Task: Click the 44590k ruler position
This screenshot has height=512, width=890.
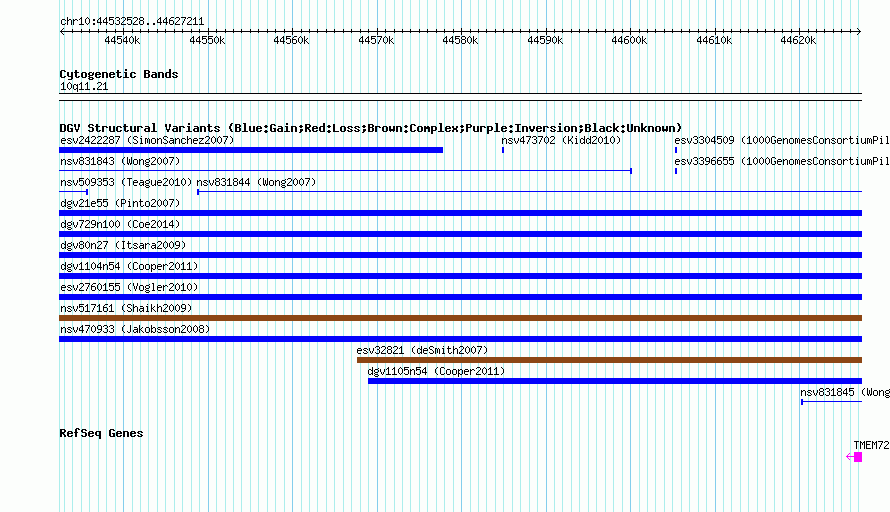Action: tap(545, 40)
